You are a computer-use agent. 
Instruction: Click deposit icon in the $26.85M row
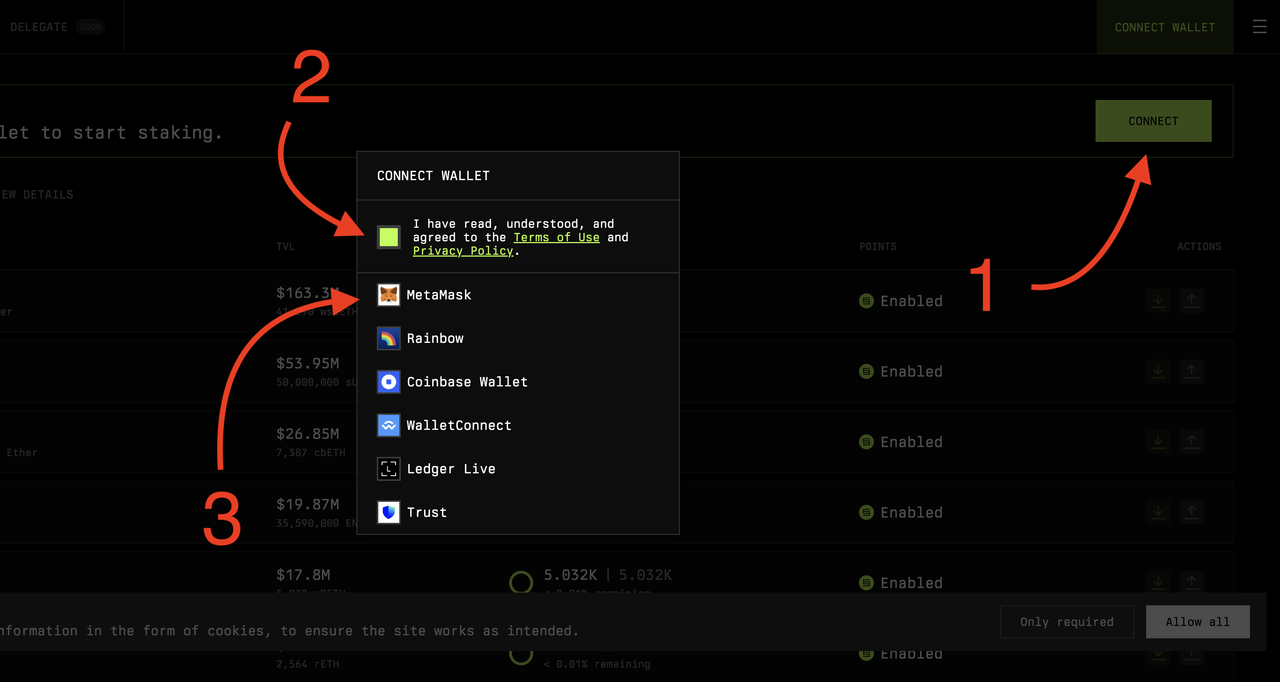[x=1158, y=442]
